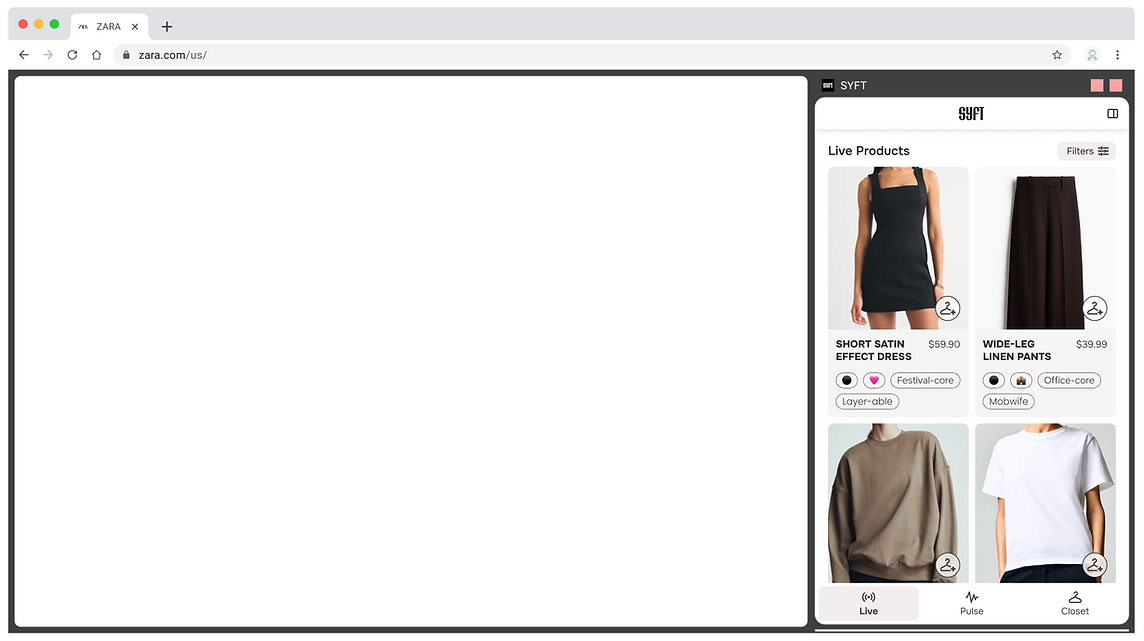This screenshot has height=641, width=1144.
Task: Click the first pink square in SYFT title bar
Action: point(1097,85)
